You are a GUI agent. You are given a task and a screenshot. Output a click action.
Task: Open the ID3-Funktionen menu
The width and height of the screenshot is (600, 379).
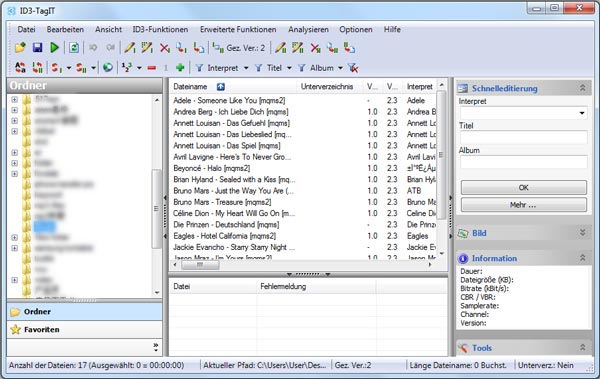click(160, 29)
